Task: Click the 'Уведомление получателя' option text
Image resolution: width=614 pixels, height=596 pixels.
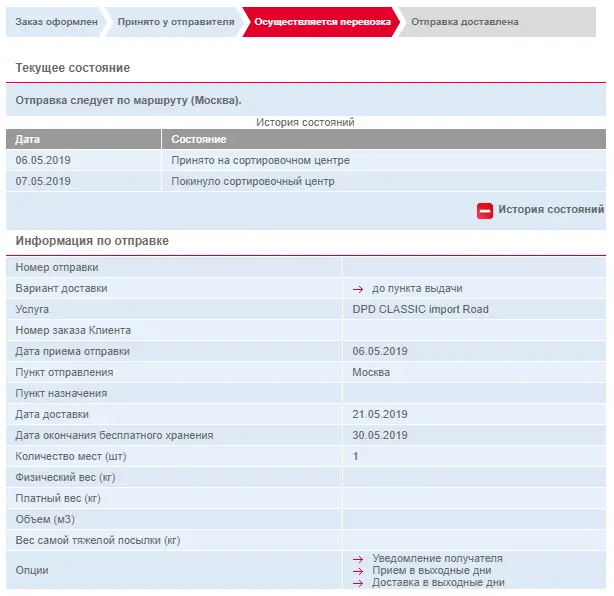Action: (x=437, y=558)
